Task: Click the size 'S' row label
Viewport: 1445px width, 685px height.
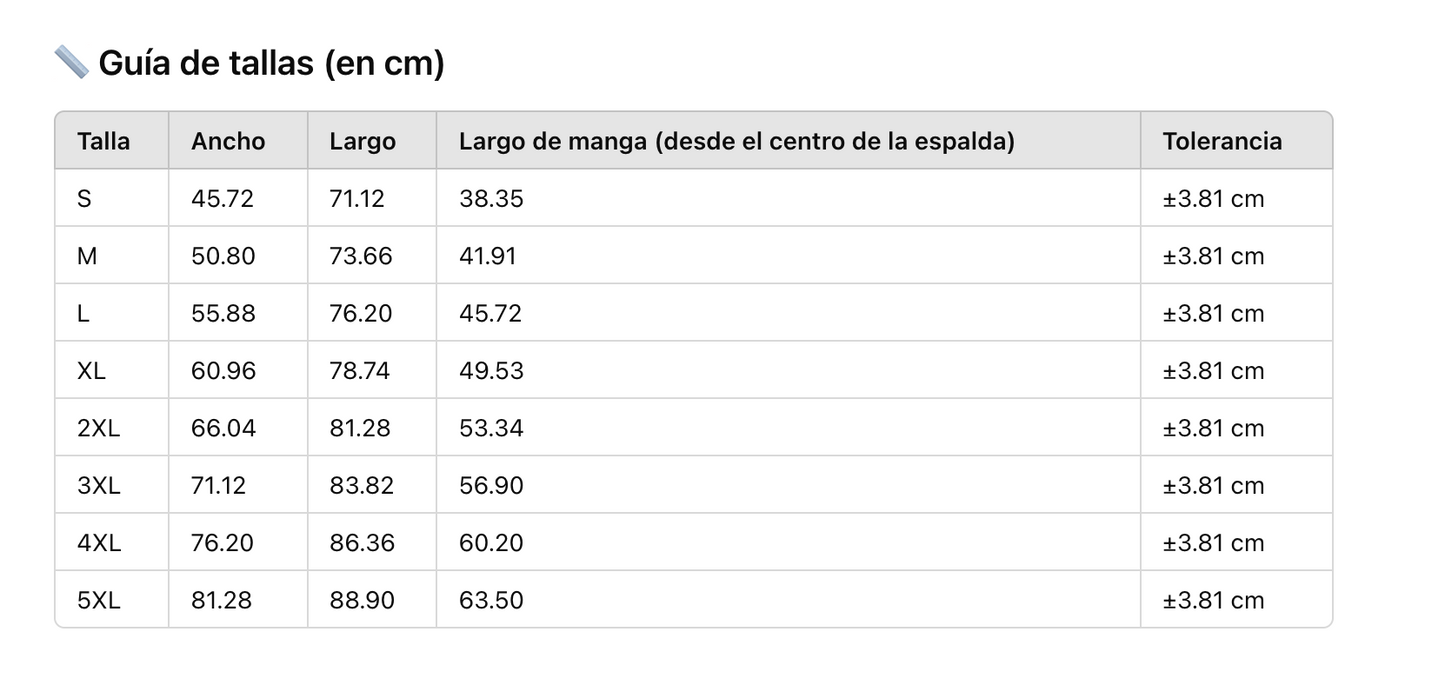Action: (84, 199)
